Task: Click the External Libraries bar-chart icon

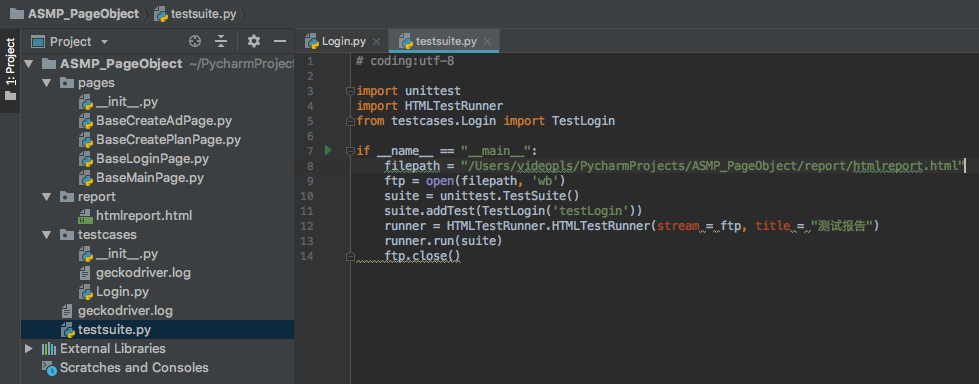Action: click(49, 348)
